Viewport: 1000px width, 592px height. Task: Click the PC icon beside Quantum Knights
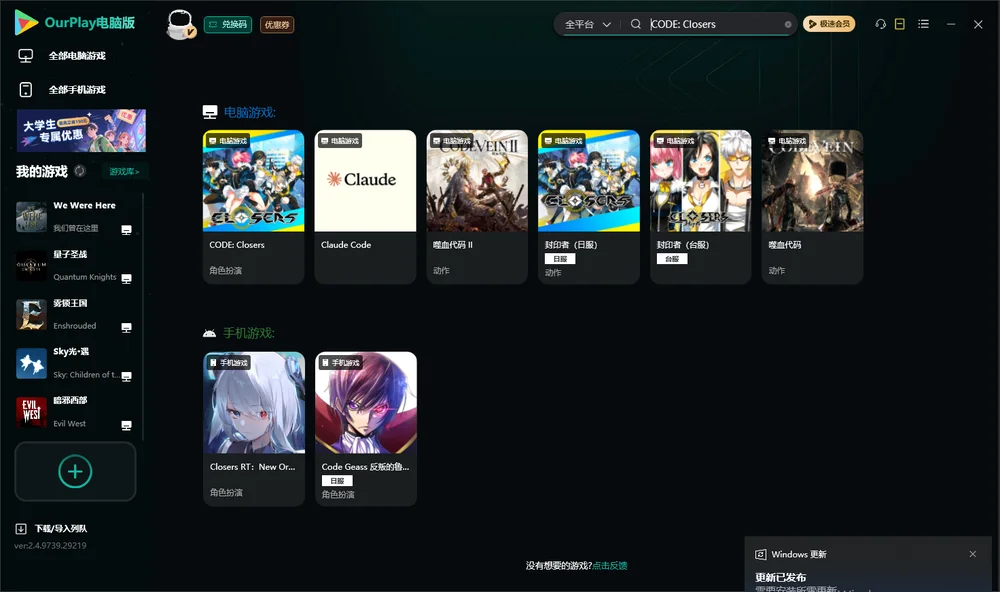click(126, 279)
